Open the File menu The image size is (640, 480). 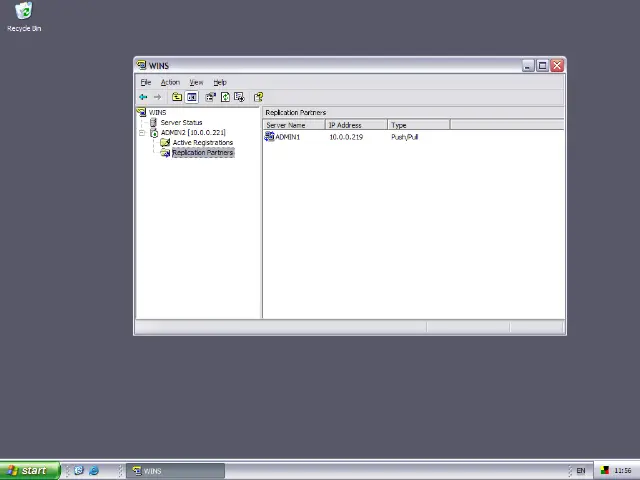[146, 82]
